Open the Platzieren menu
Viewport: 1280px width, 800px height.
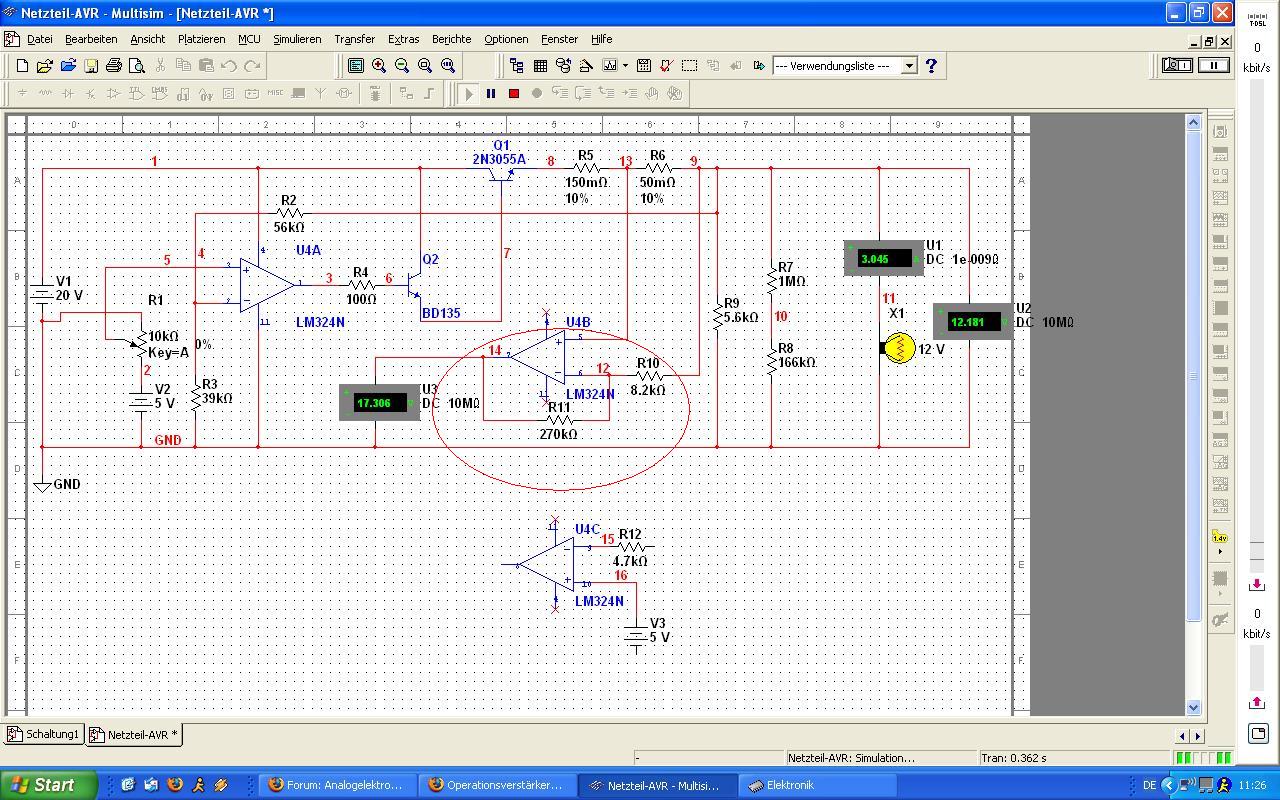201,39
